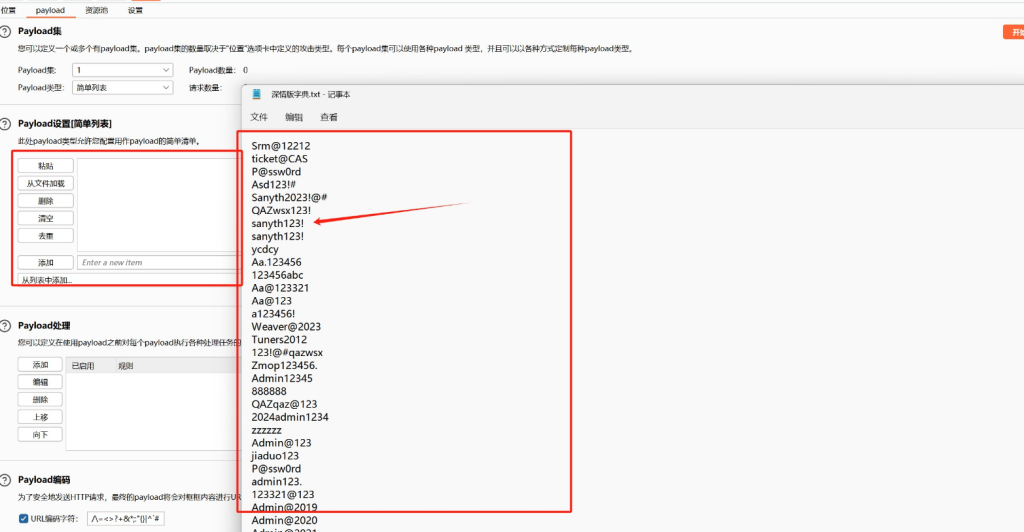Click the orange start attack button

coord(1012,33)
